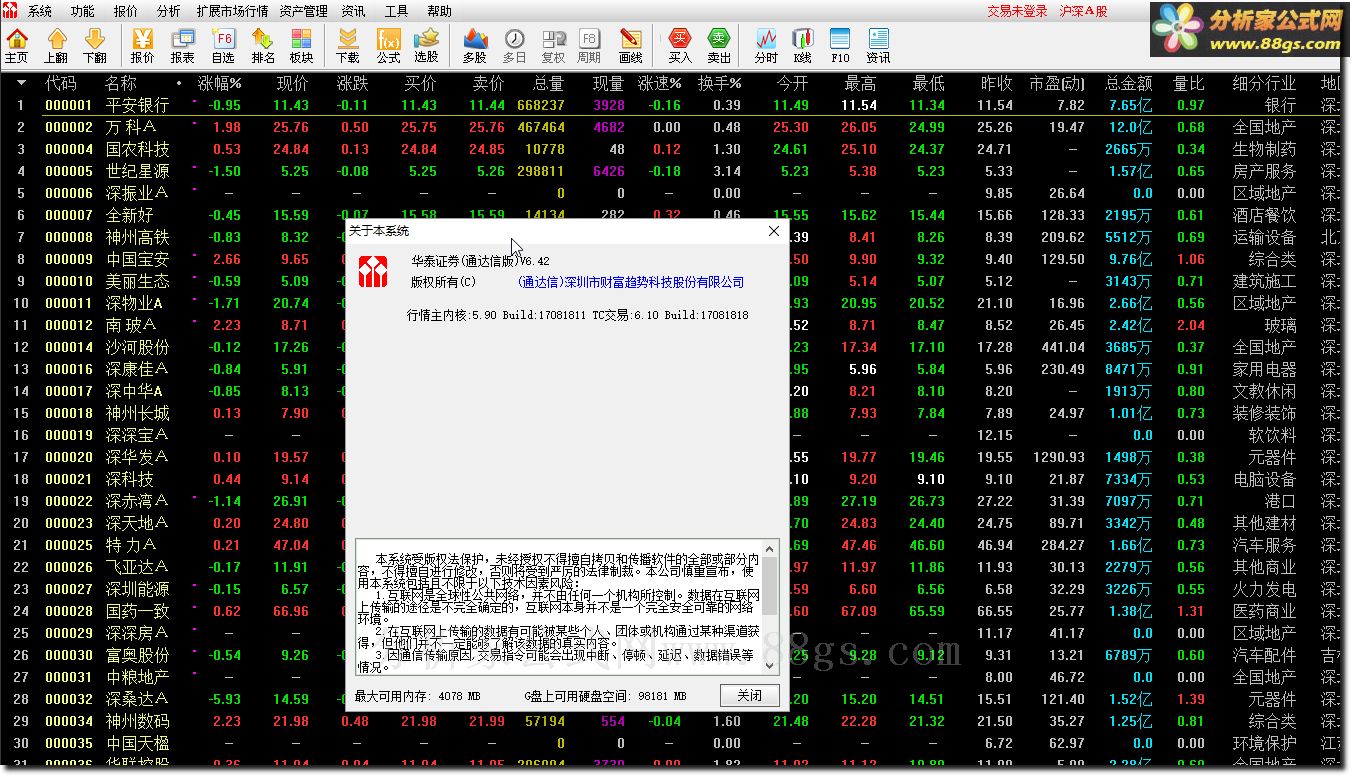Sort by the 总金额 column header

(x=1128, y=83)
